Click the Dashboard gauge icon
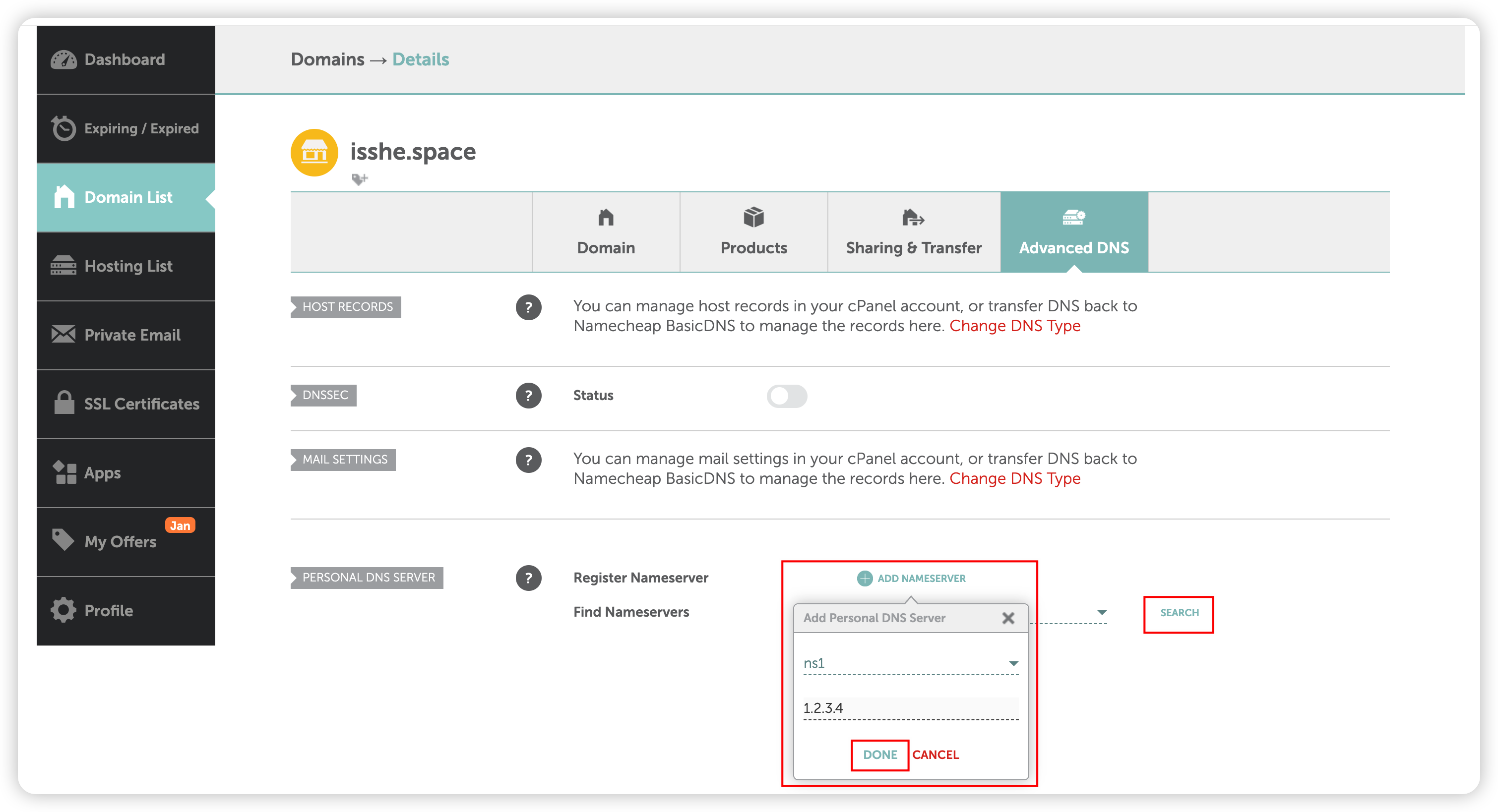The height and width of the screenshot is (812, 1498). pos(63,60)
